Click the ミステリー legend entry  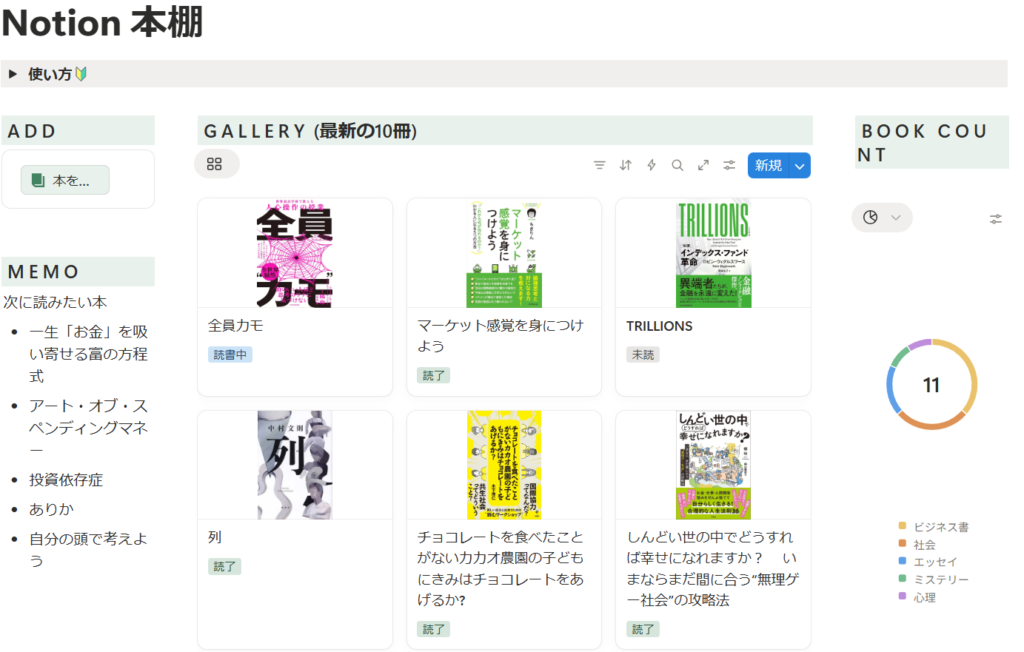(941, 579)
